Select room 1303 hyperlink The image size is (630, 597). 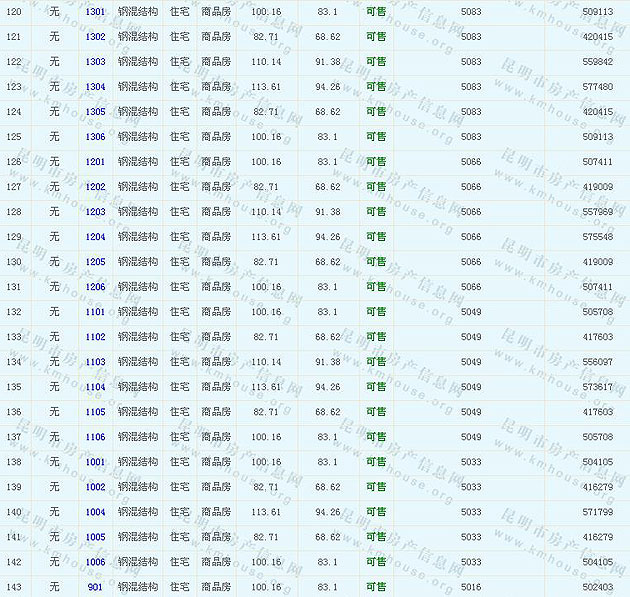coord(95,62)
